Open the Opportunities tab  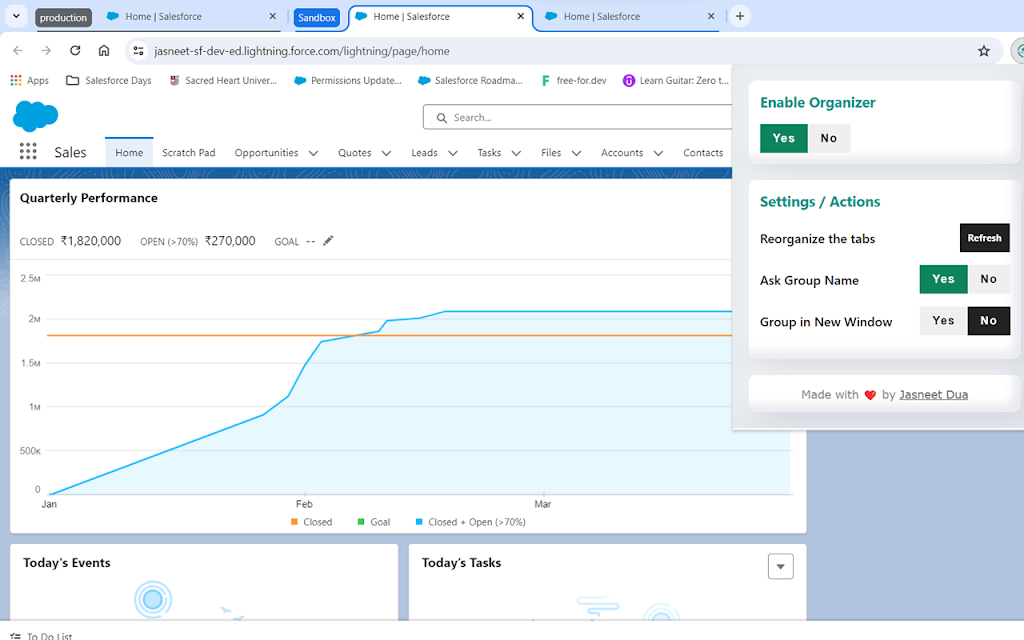click(266, 153)
